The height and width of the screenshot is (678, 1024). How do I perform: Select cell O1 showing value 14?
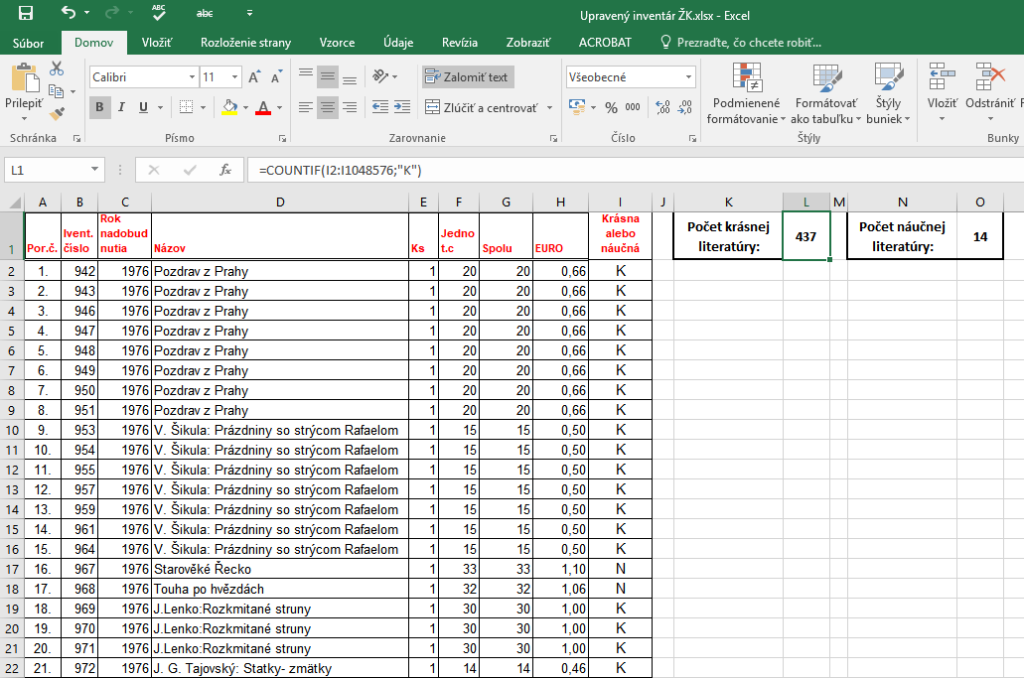[x=979, y=236]
